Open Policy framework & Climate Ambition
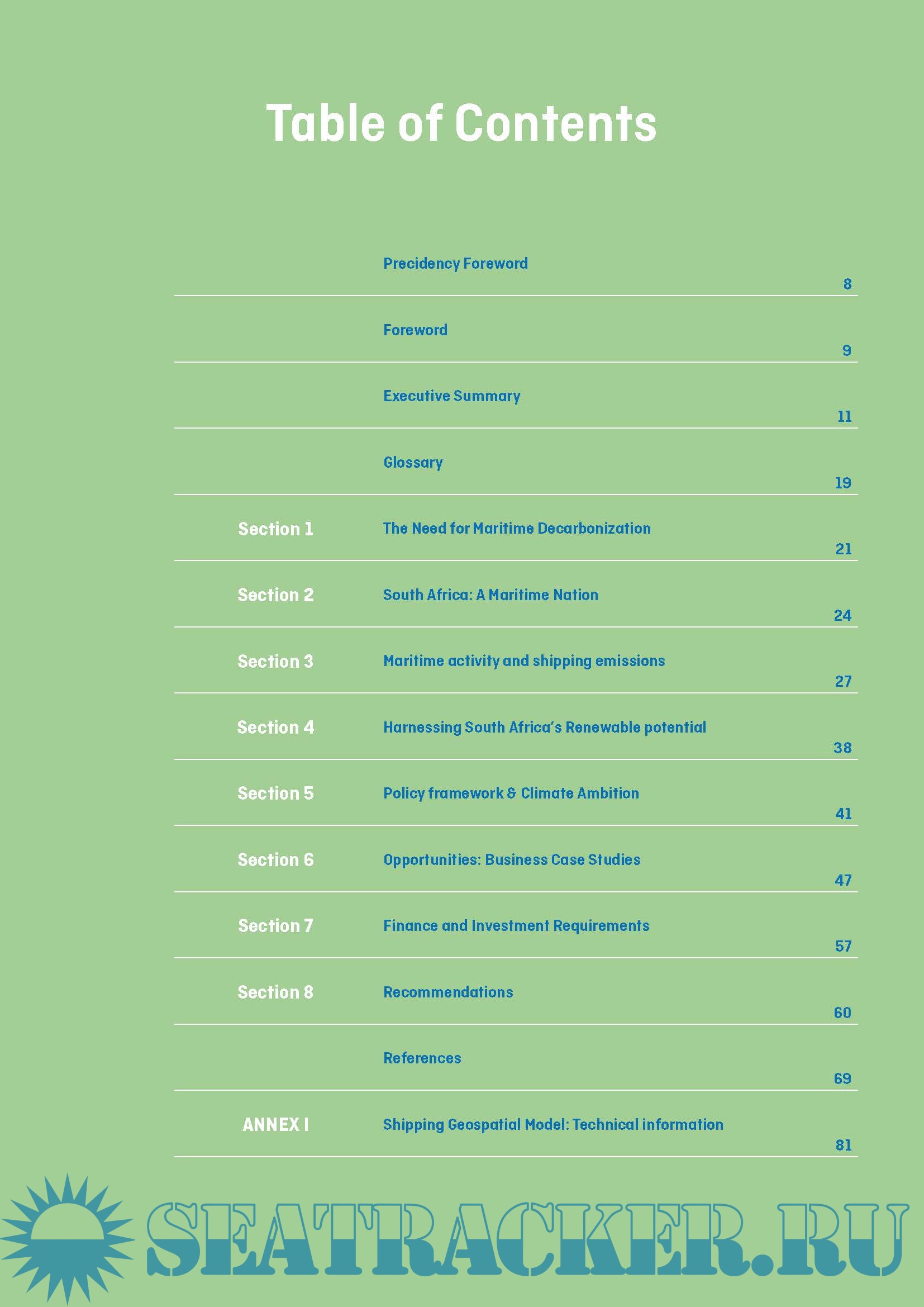The image size is (924, 1307). click(x=511, y=793)
